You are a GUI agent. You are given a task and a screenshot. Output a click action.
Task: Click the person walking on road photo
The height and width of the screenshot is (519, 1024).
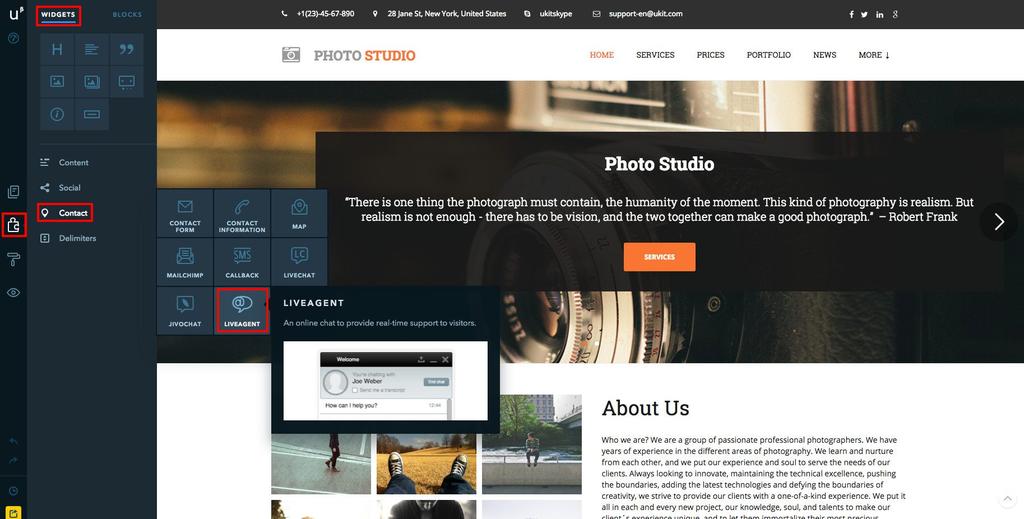[x=321, y=464]
